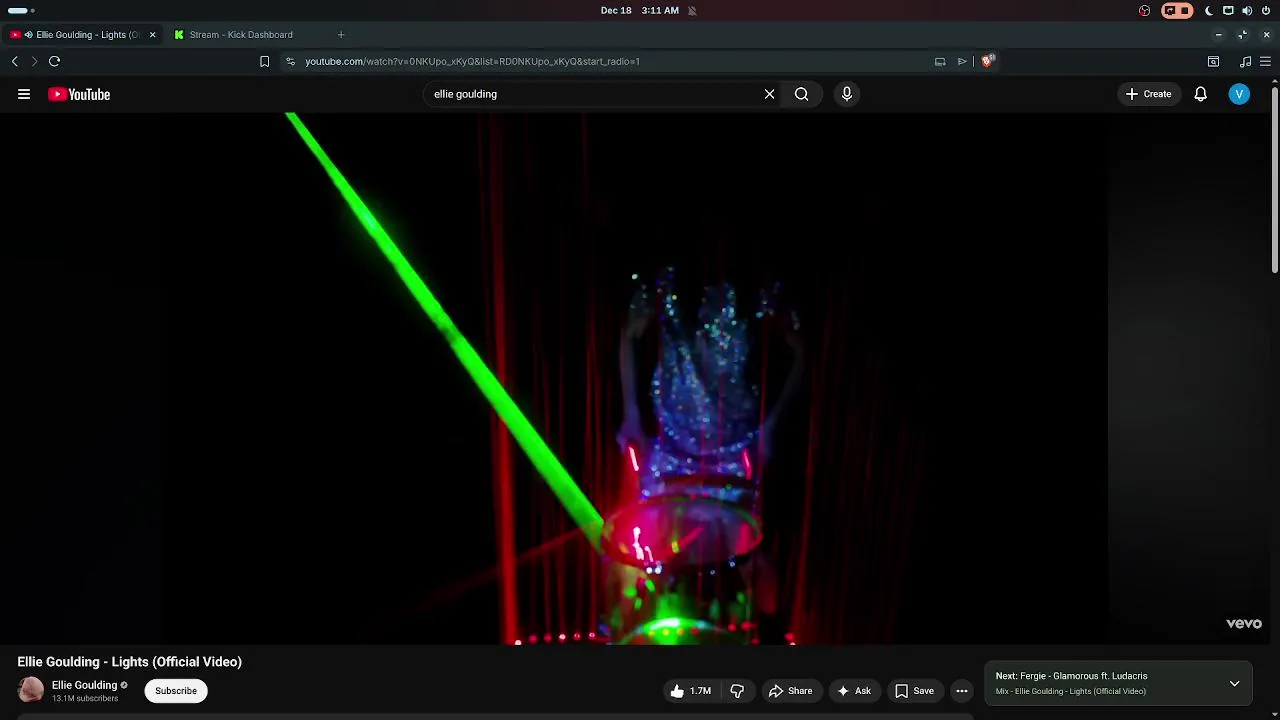Bookmark this page
The height and width of the screenshot is (720, 1280).
pyautogui.click(x=264, y=61)
